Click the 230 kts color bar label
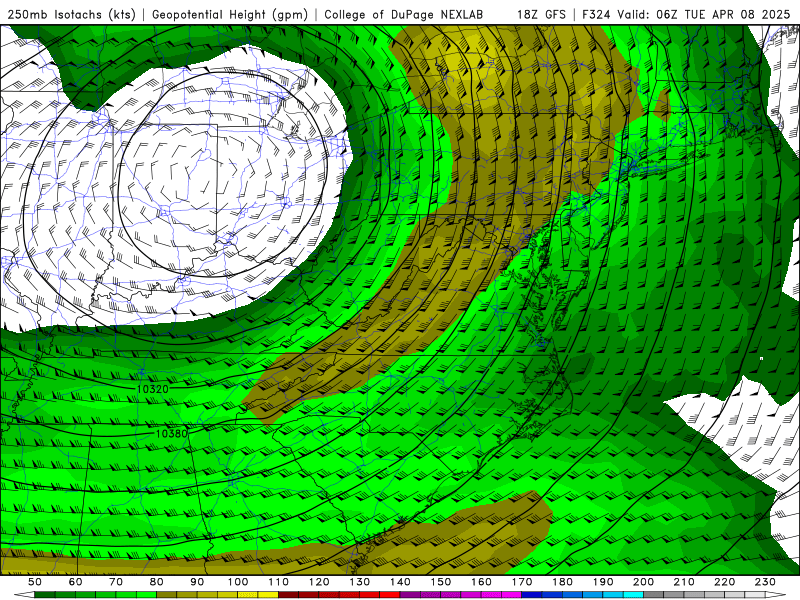 pyautogui.click(x=765, y=582)
